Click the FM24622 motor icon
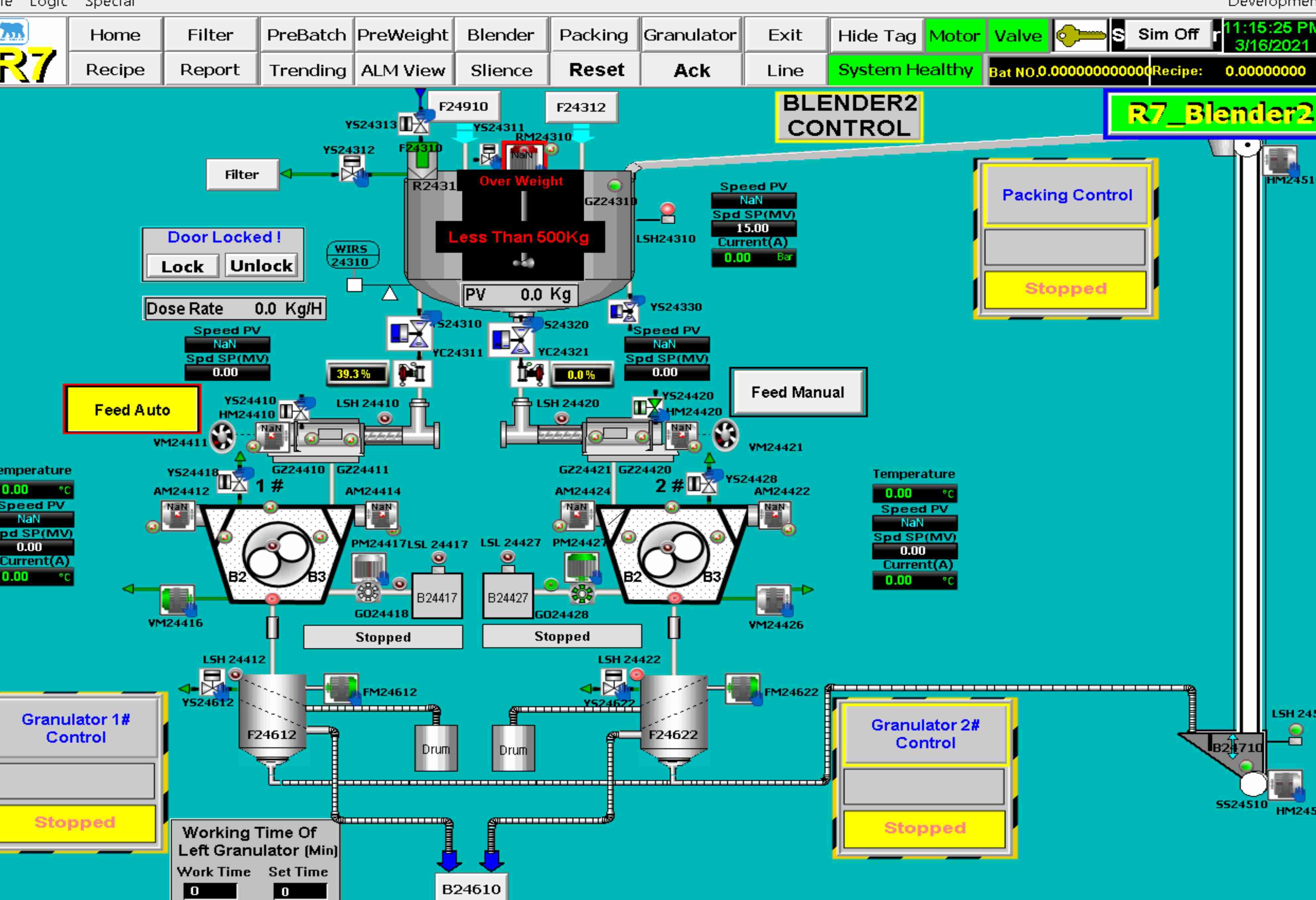Viewport: 1316px width, 900px height. 742,689
